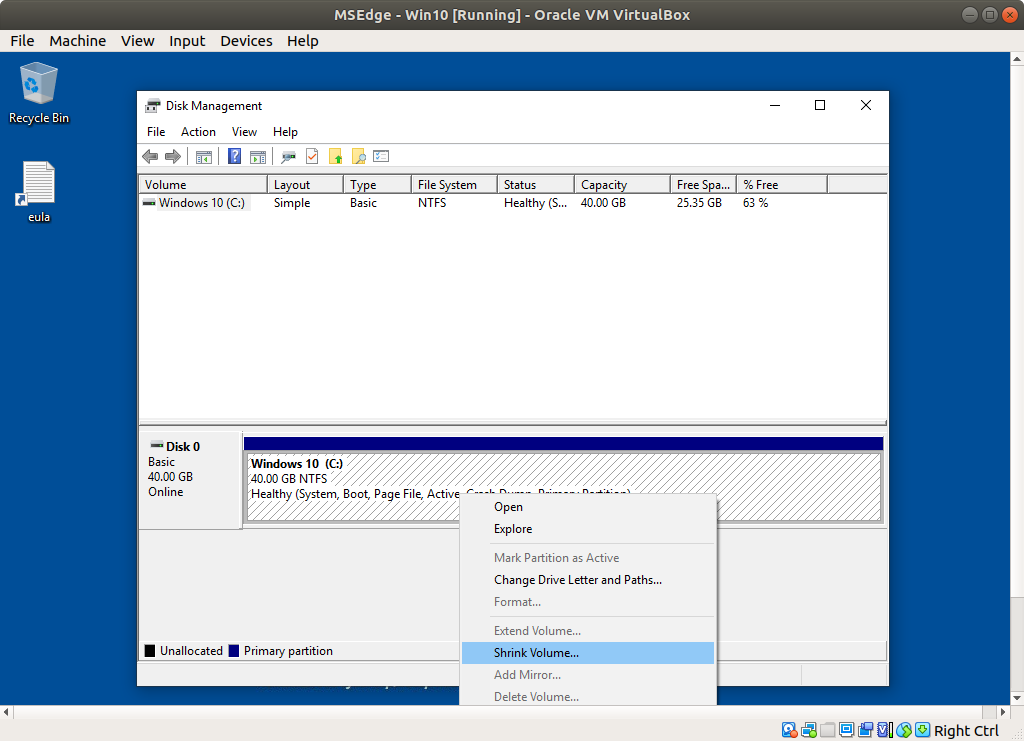Sort by the Status column header

[x=536, y=185]
